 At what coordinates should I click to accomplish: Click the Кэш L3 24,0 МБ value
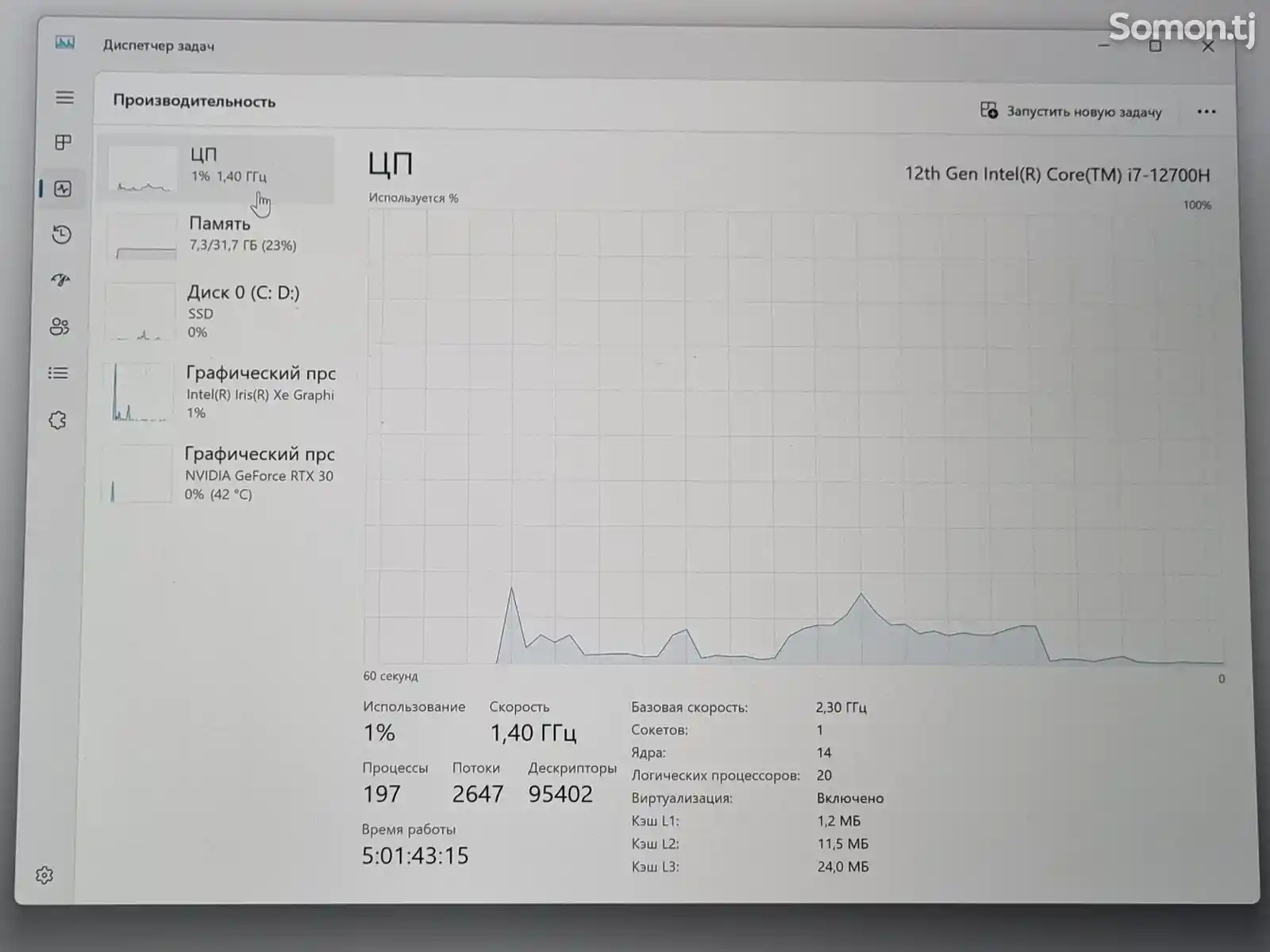(843, 866)
